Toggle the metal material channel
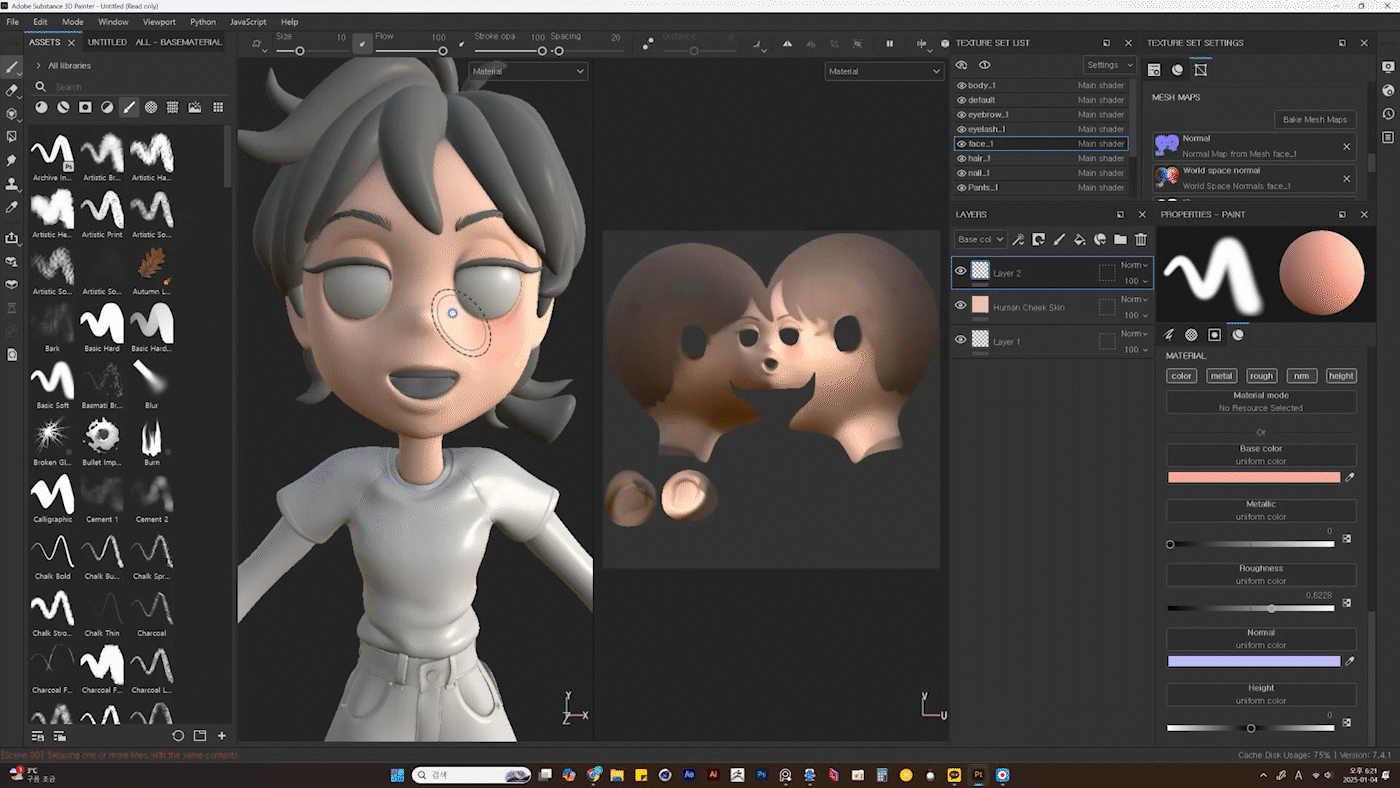 [x=1221, y=376]
